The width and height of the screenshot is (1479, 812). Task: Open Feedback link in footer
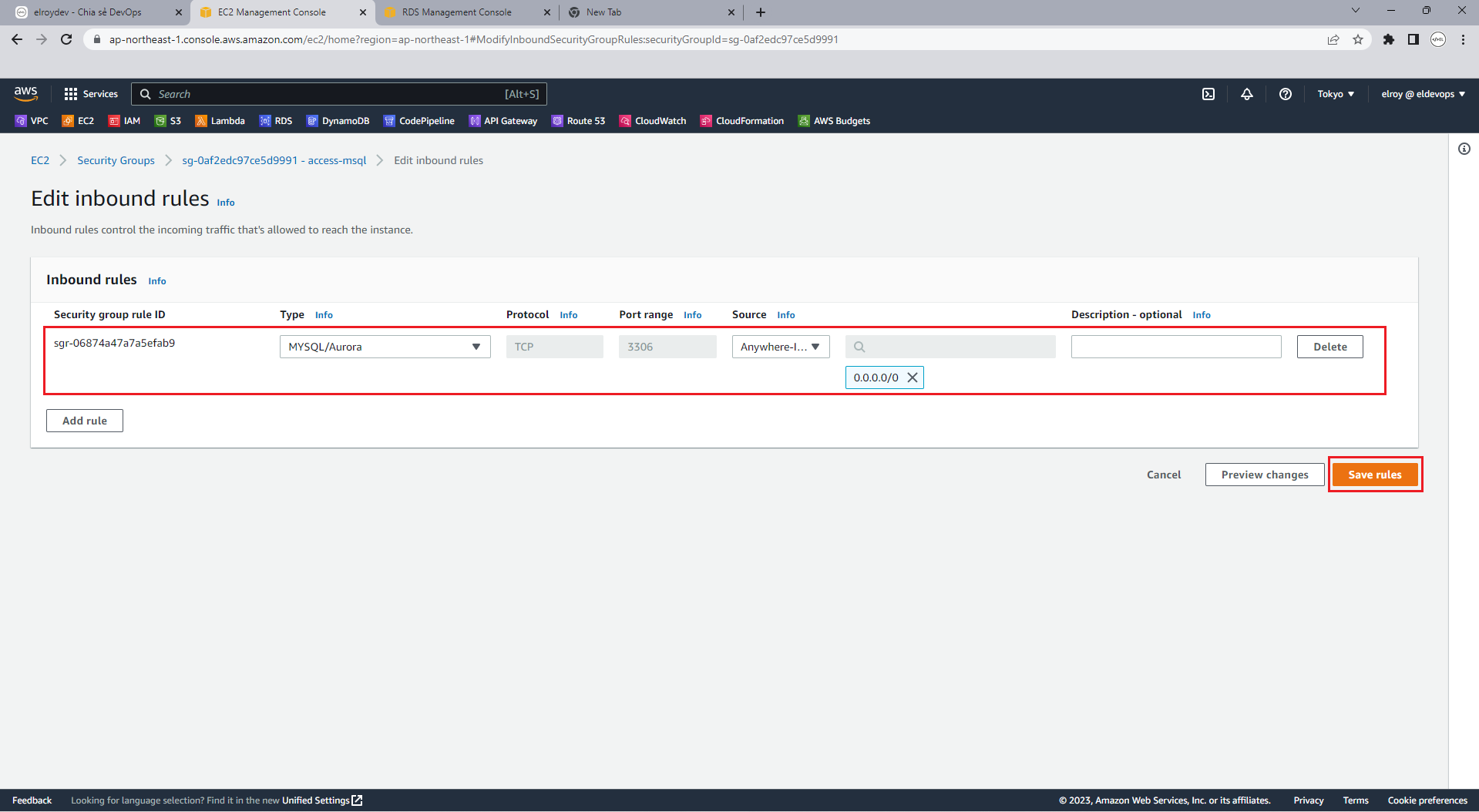(32, 800)
